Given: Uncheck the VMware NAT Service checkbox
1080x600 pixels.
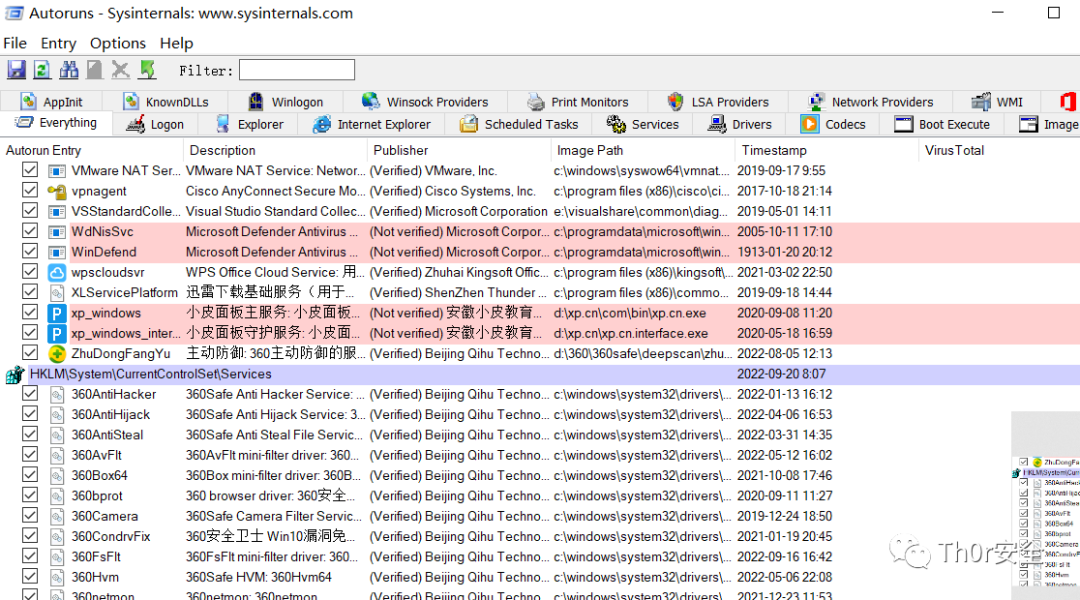Looking at the screenshot, I should pyautogui.click(x=30, y=169).
